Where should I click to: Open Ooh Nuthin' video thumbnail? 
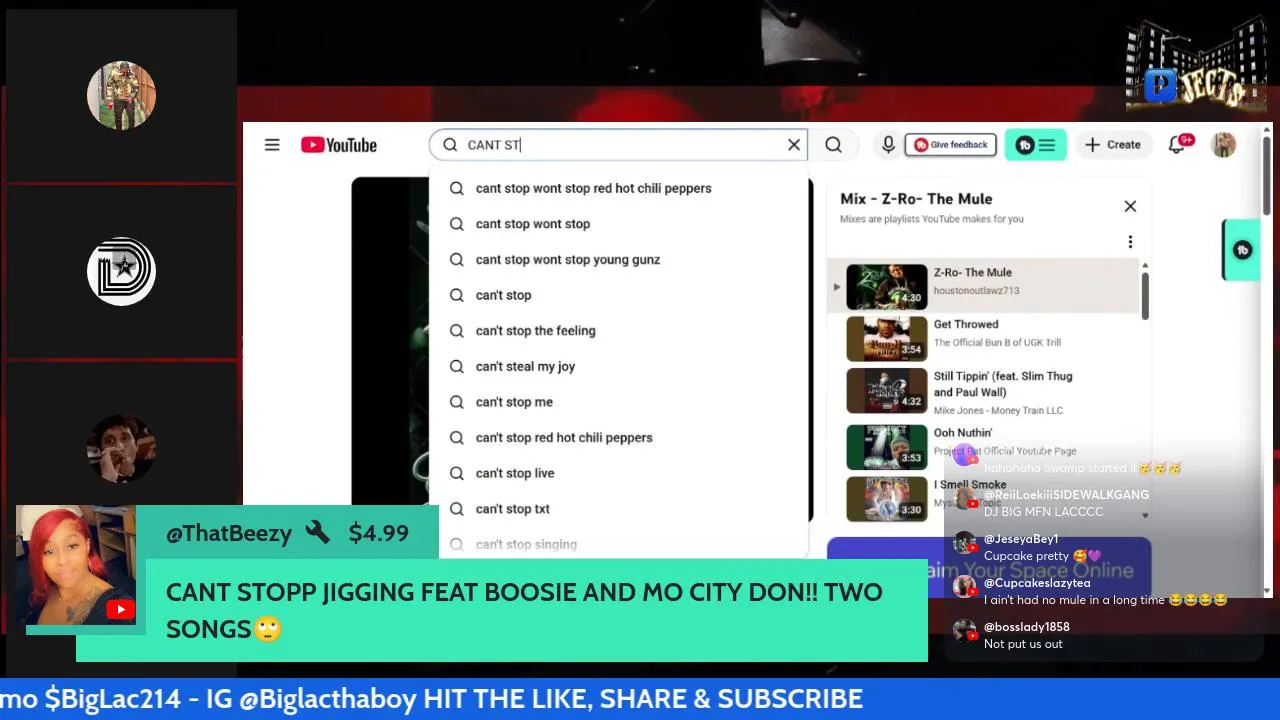[887, 446]
